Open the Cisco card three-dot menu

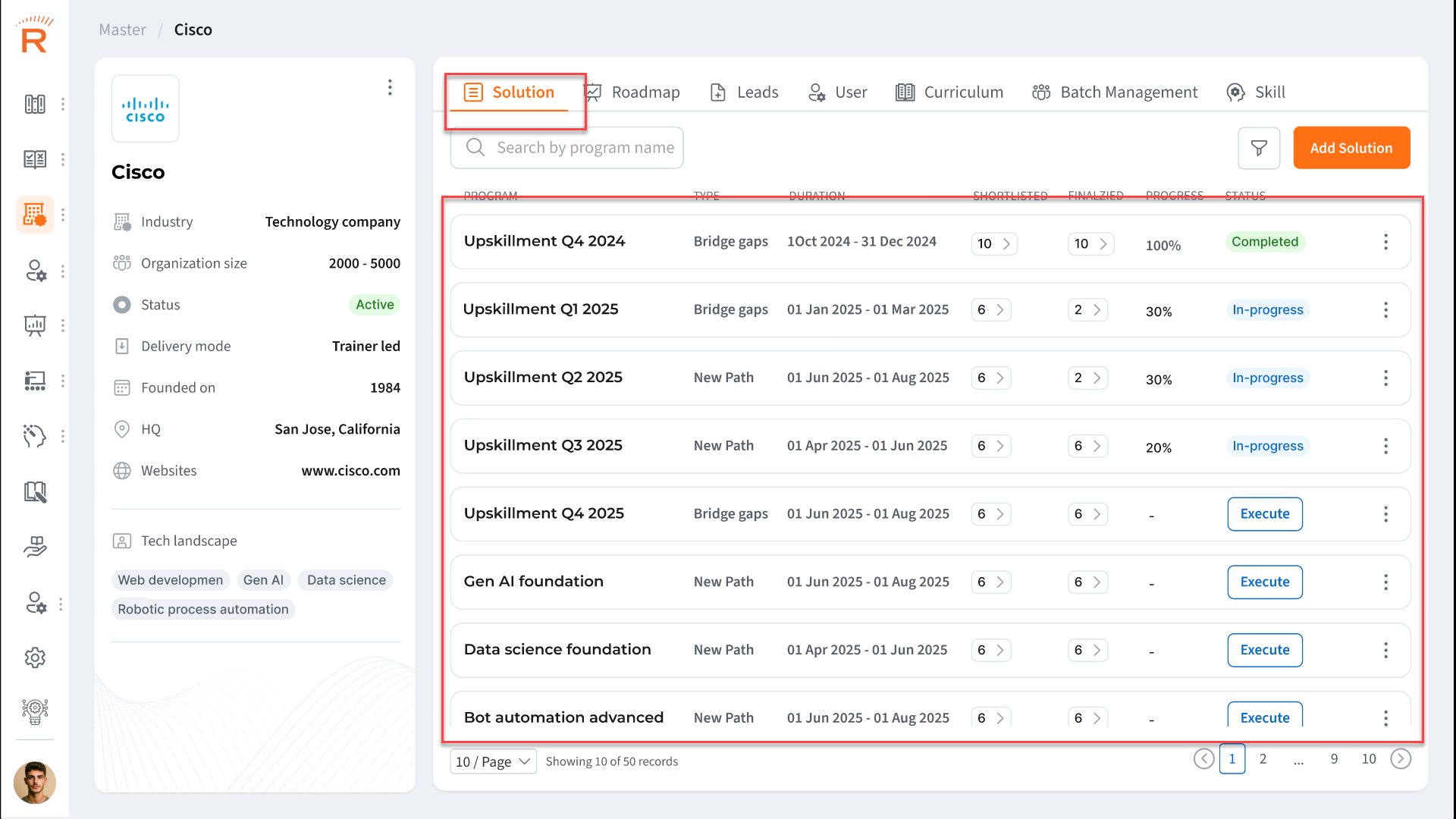pos(390,87)
